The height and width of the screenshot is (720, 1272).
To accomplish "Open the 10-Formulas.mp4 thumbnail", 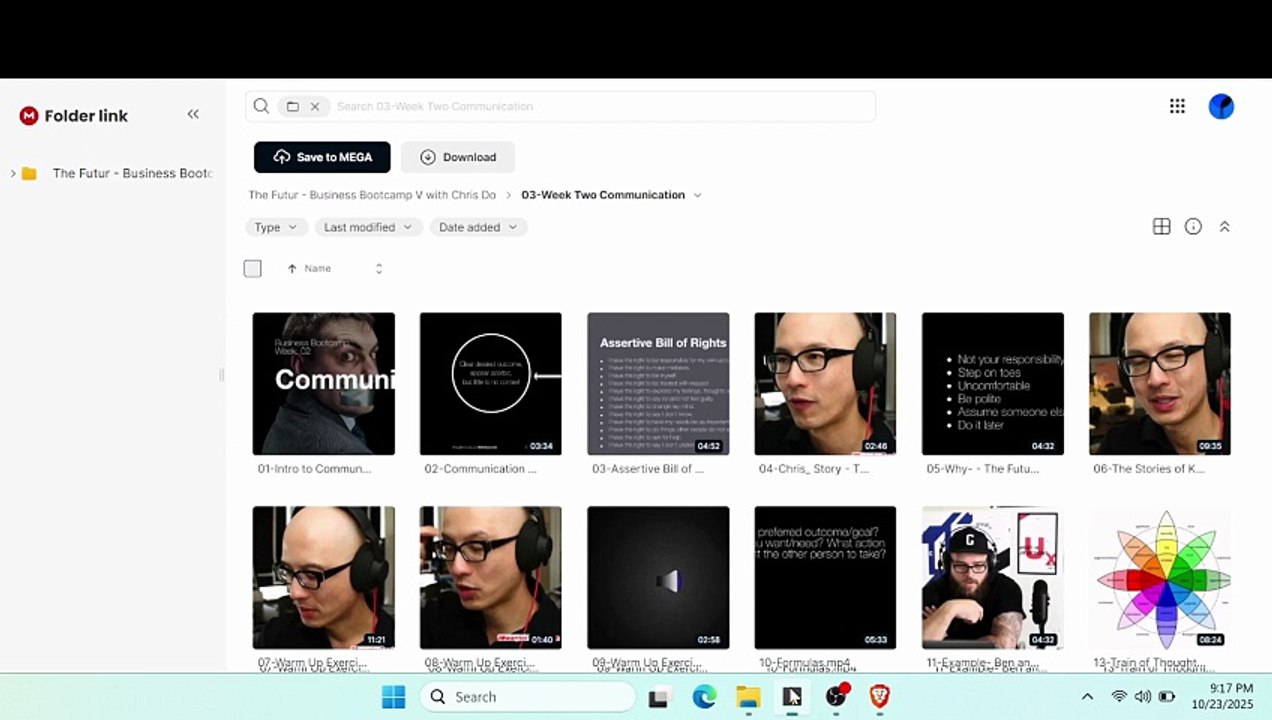I will [x=825, y=577].
